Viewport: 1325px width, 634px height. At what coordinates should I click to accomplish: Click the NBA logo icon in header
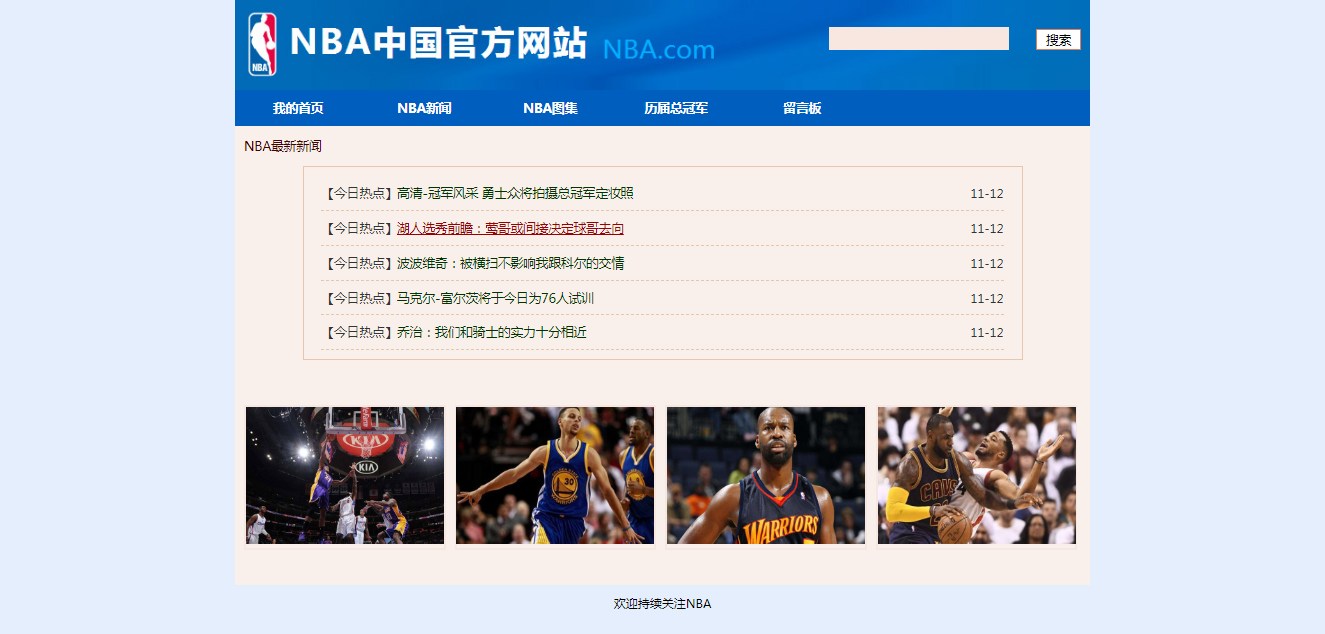[263, 44]
